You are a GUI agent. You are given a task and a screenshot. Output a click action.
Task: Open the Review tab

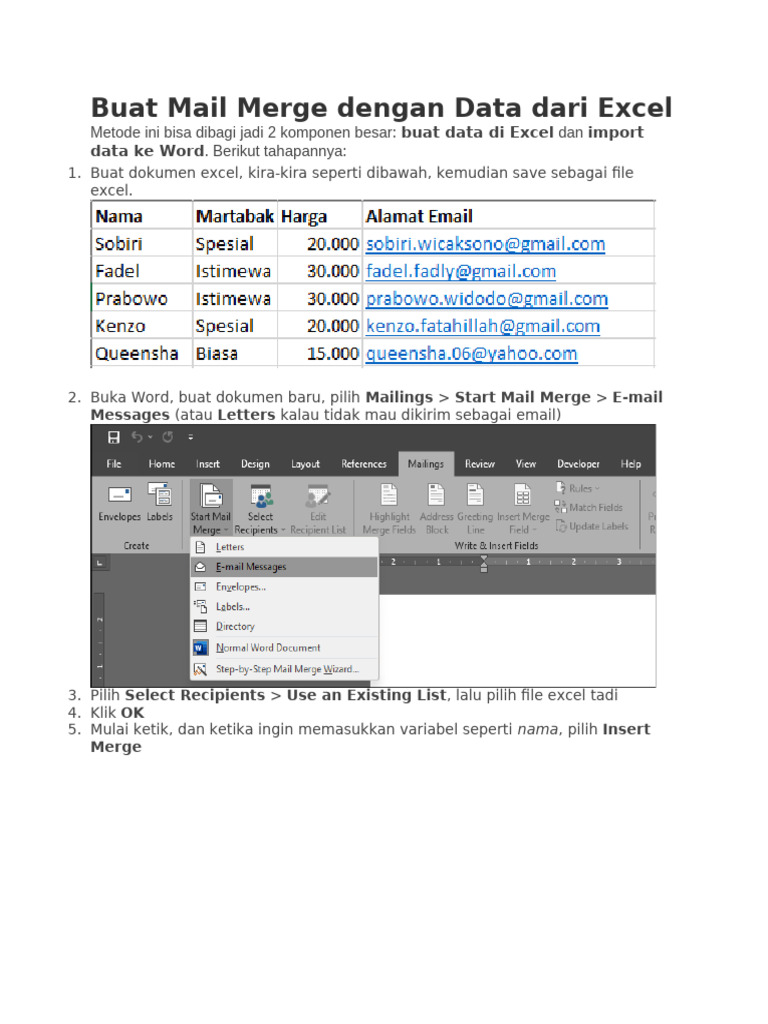tap(479, 464)
